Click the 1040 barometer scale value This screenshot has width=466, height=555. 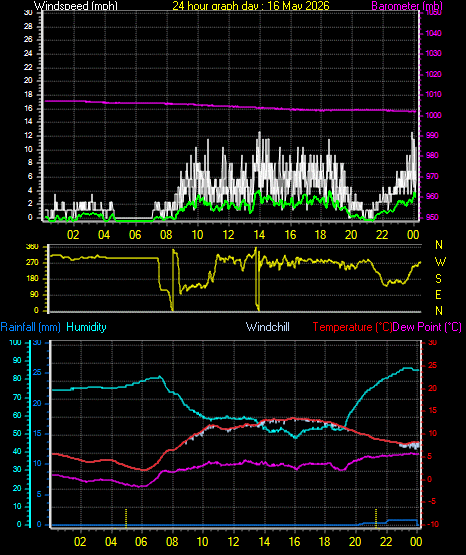pos(433,33)
